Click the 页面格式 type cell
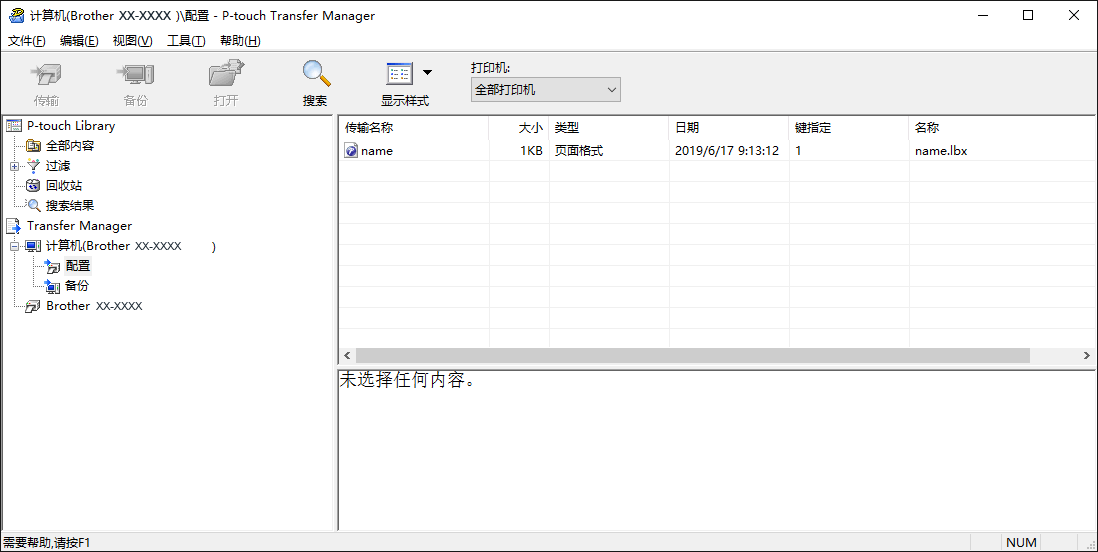Image resolution: width=1098 pixels, height=552 pixels. tap(579, 151)
